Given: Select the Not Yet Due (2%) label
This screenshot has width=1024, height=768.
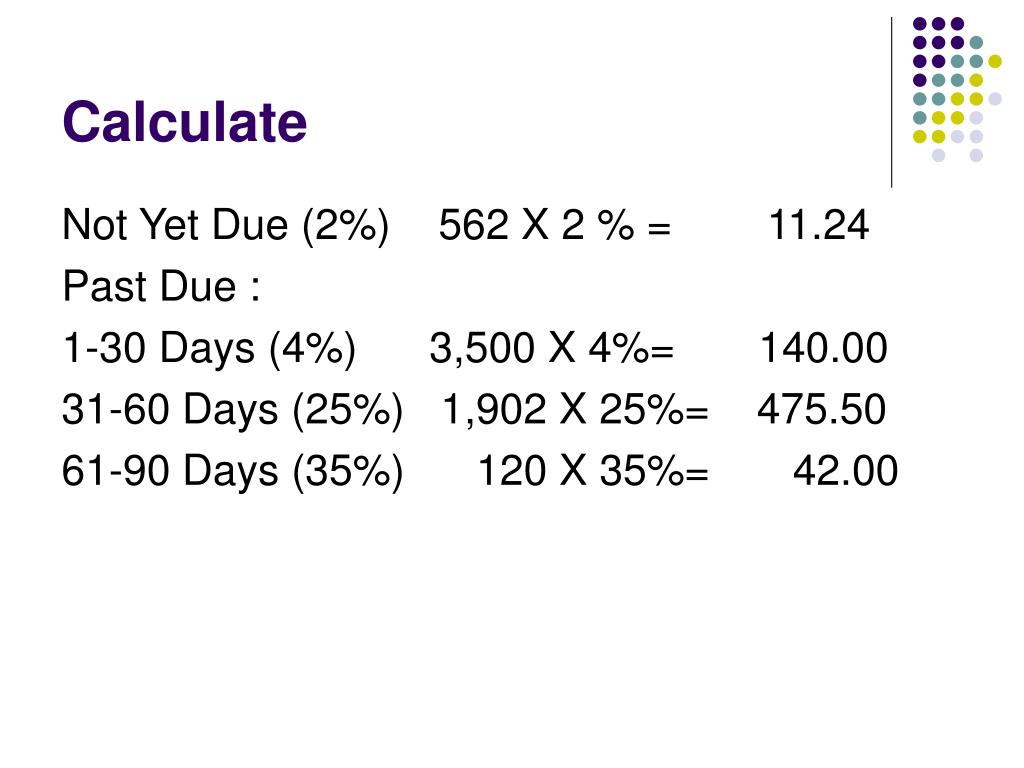Looking at the screenshot, I should [225, 225].
